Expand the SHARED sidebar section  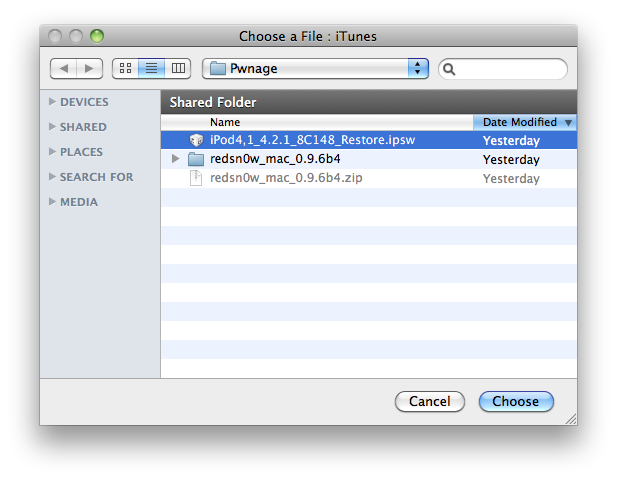52,127
